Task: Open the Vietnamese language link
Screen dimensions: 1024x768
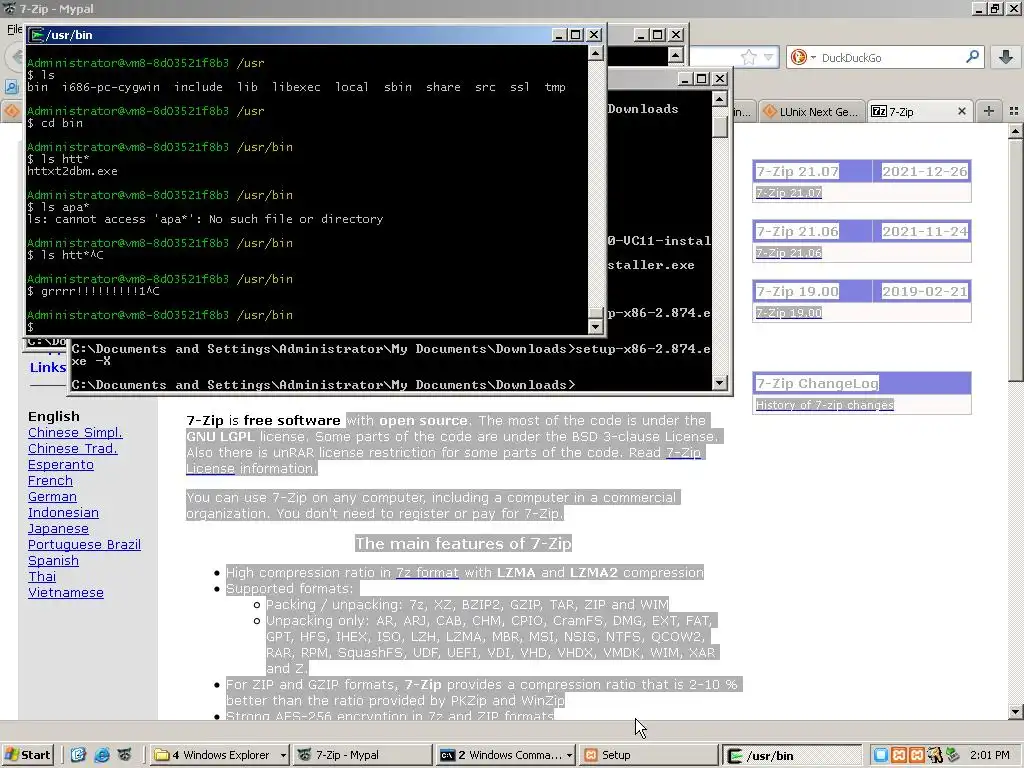Action: [65, 592]
